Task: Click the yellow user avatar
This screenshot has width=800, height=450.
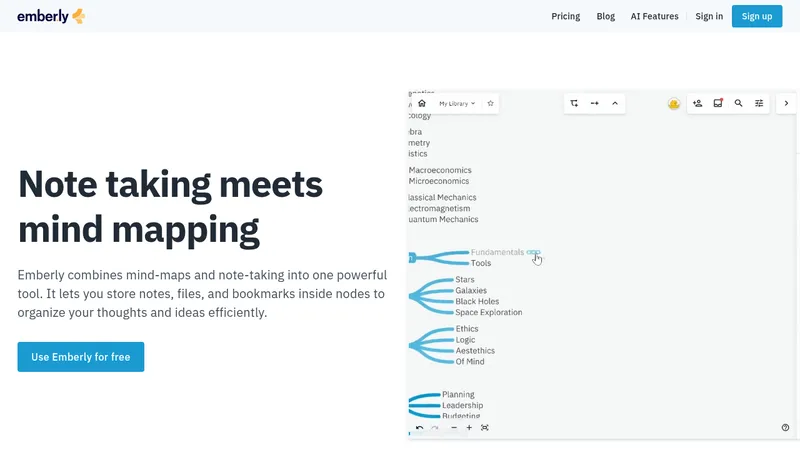Action: [x=673, y=104]
